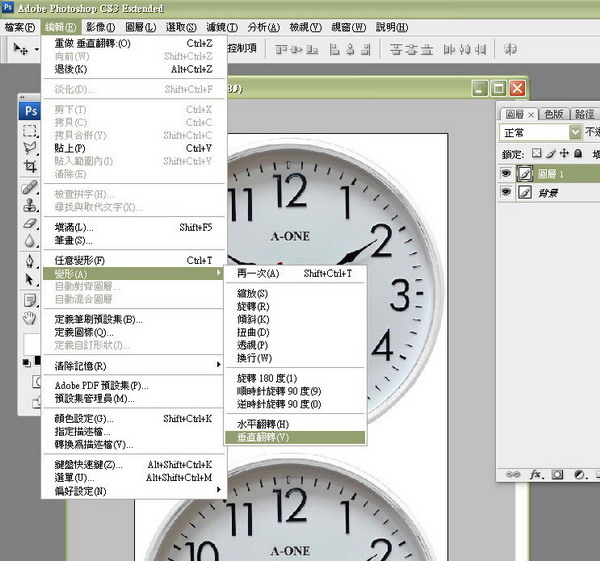Select the Blur droplet tool

30,241
